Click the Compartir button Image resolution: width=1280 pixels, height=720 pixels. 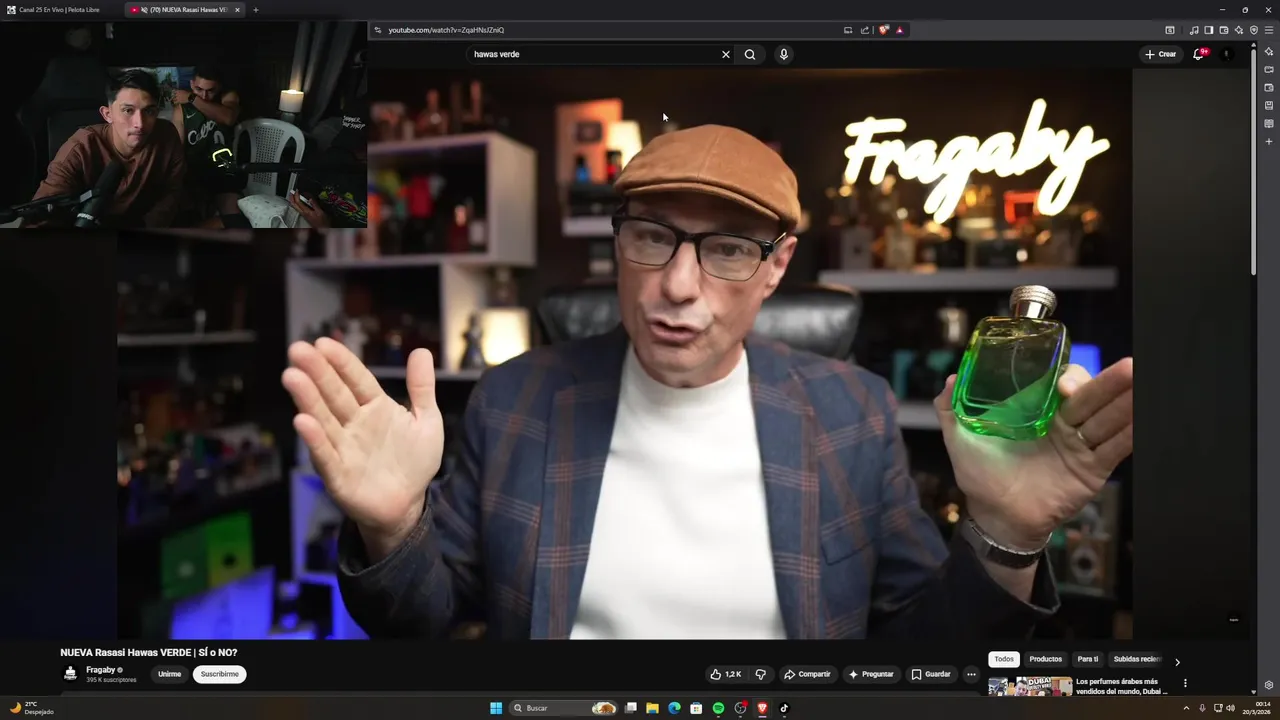807,674
